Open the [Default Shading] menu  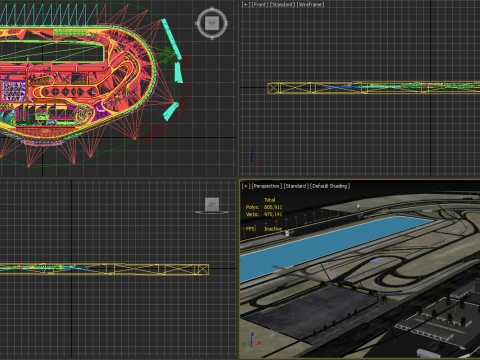point(330,186)
